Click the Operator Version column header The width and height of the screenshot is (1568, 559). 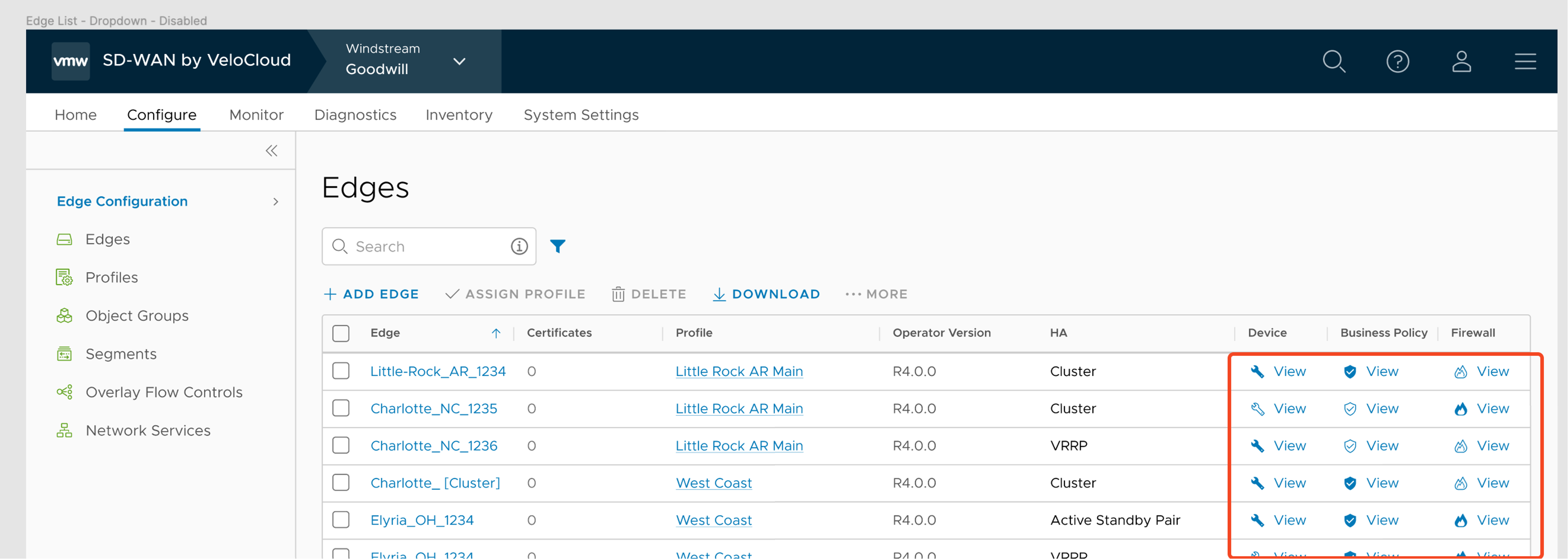click(942, 333)
